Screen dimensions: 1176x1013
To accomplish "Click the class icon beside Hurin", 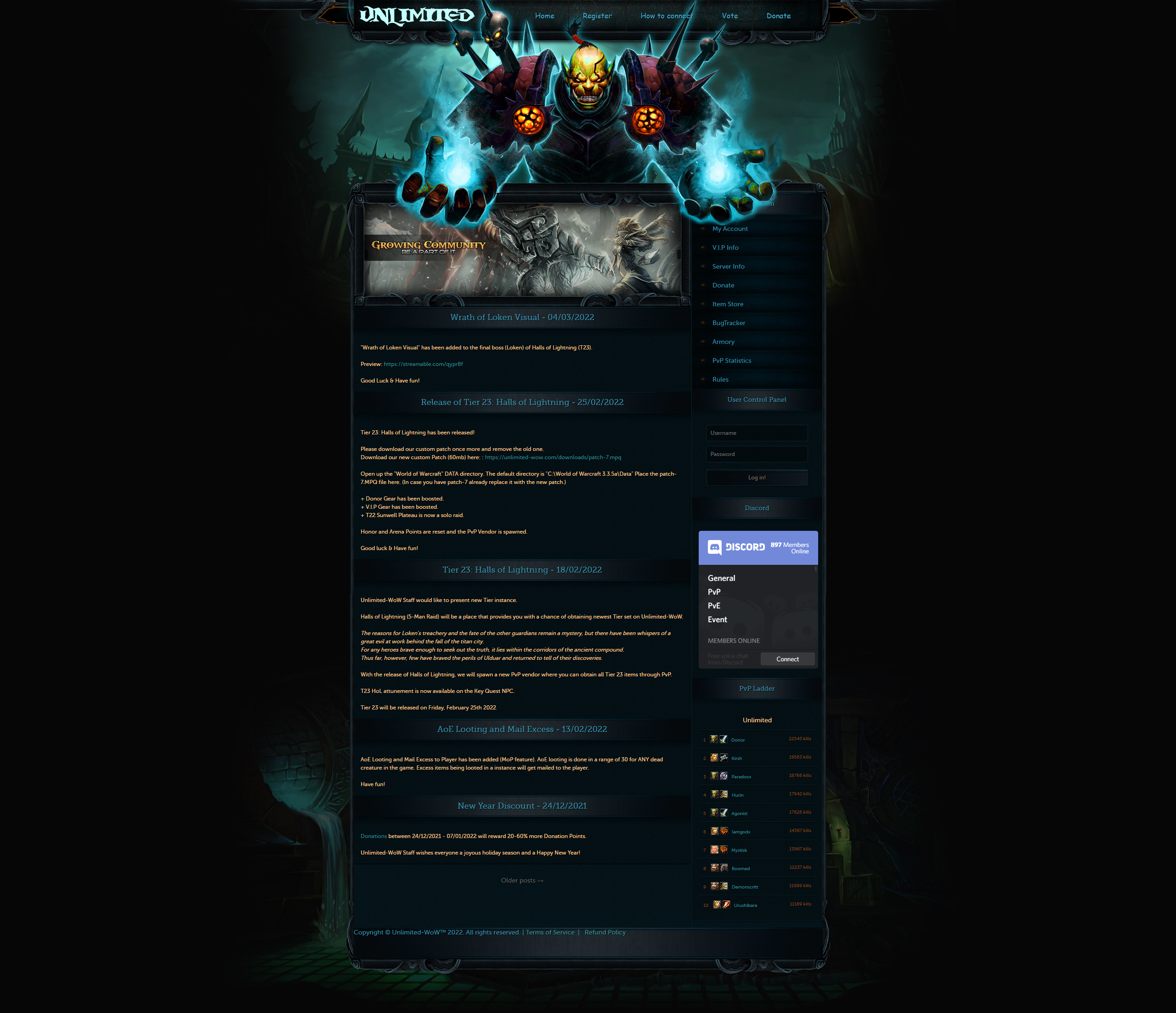I will coord(724,794).
